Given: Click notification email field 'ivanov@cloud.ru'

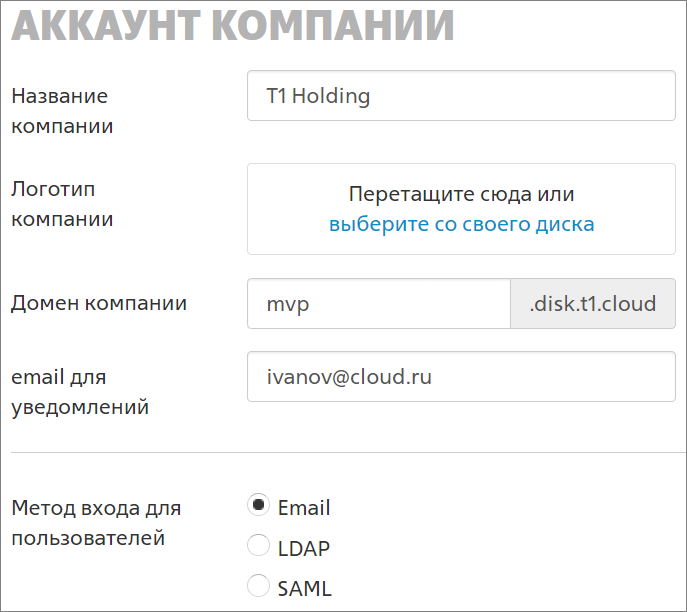Looking at the screenshot, I should coord(461,376).
